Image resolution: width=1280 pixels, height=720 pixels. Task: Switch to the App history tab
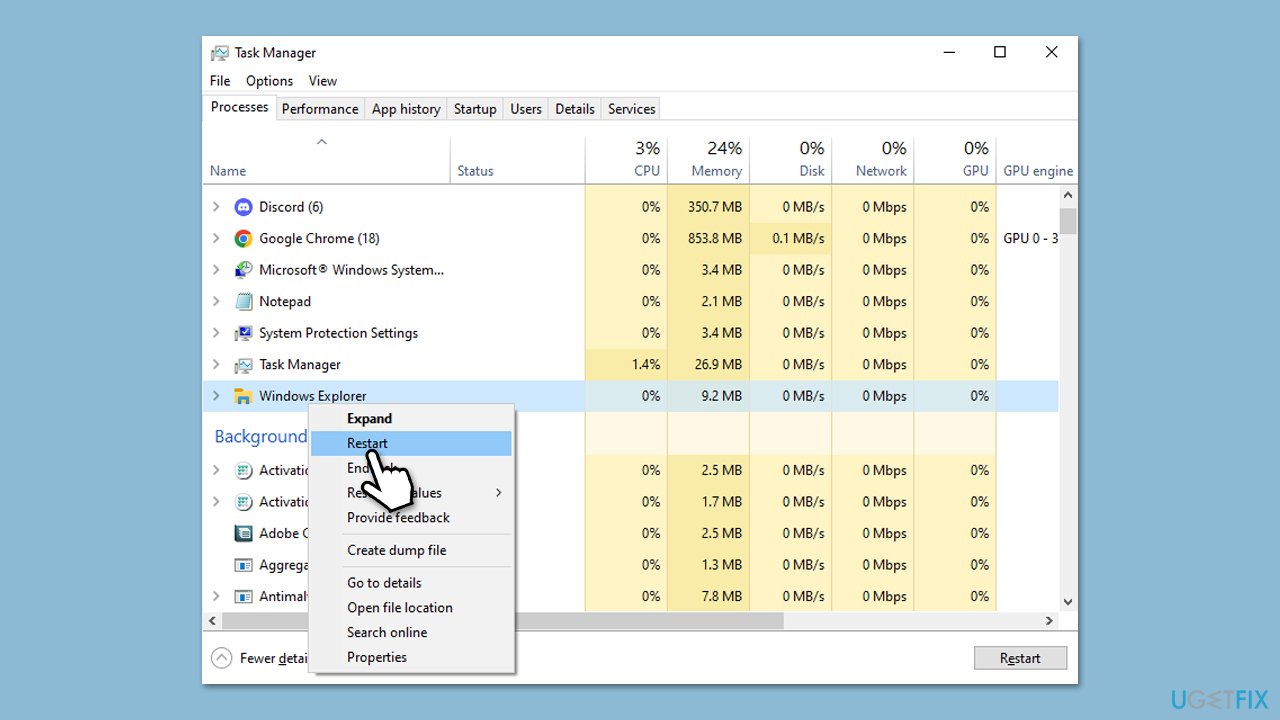click(406, 109)
